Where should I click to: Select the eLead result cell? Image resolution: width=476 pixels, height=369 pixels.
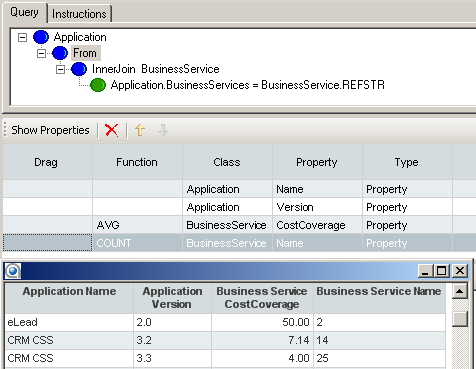click(69, 322)
